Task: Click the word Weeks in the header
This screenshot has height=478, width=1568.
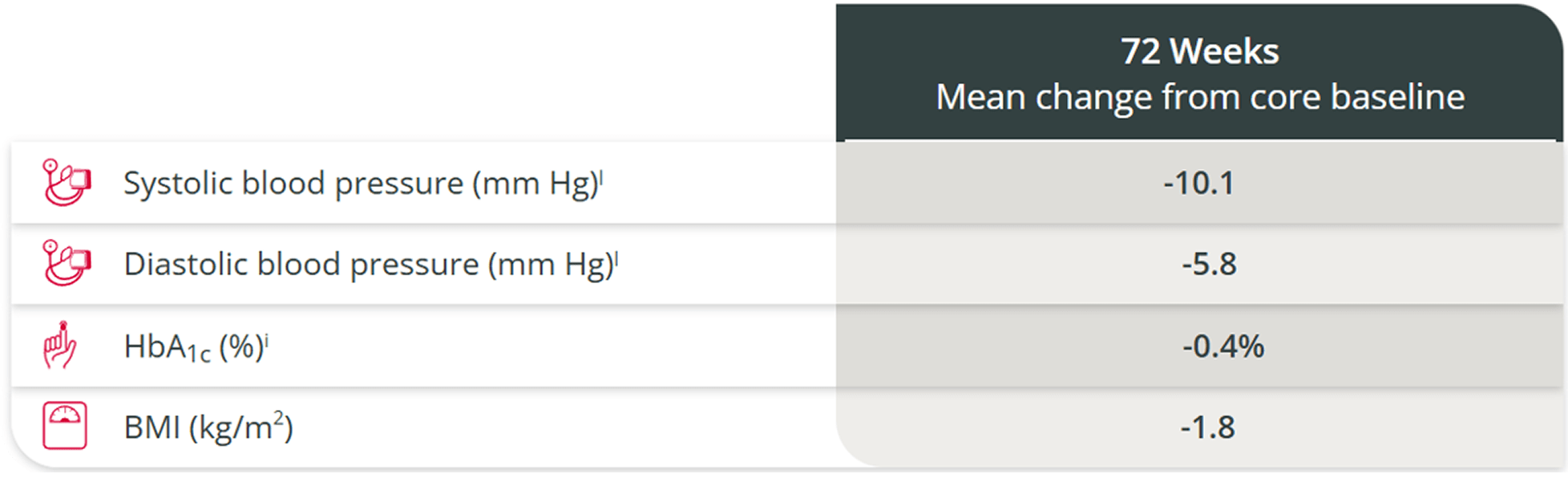Action: pyautogui.click(x=1224, y=51)
